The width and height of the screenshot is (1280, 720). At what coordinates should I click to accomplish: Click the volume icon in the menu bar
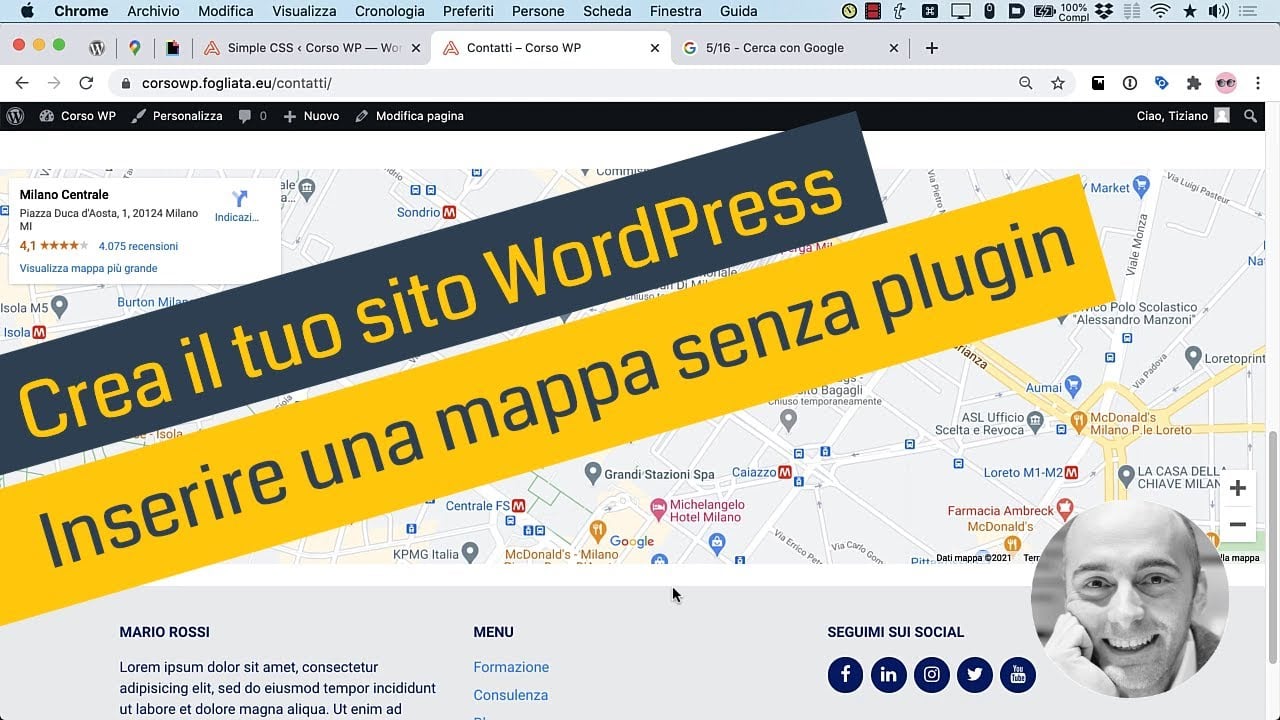coord(1218,11)
